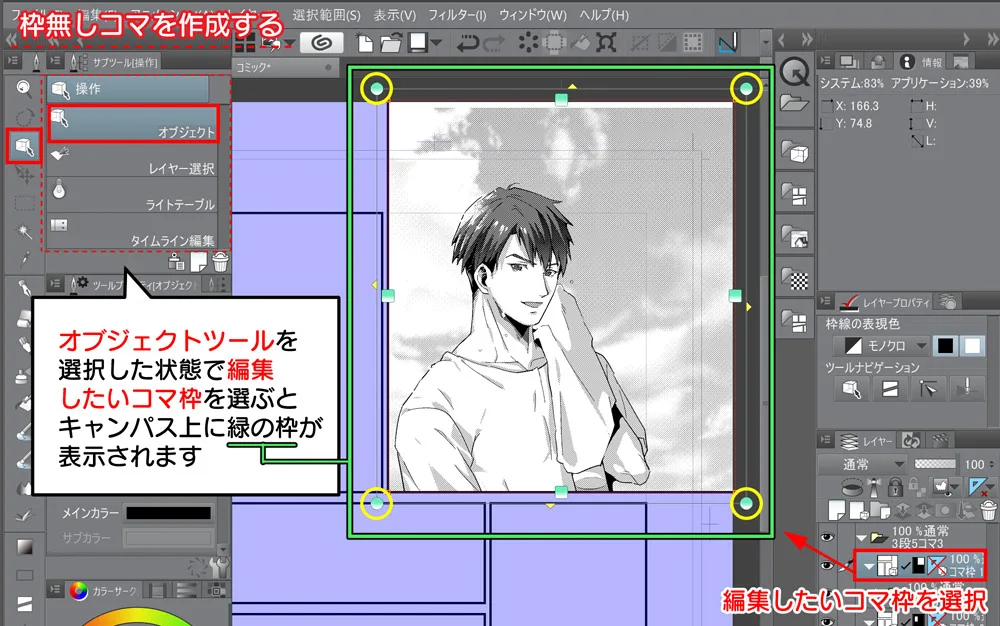
Task: Select the gradient tool in the toolbox
Action: point(24,548)
